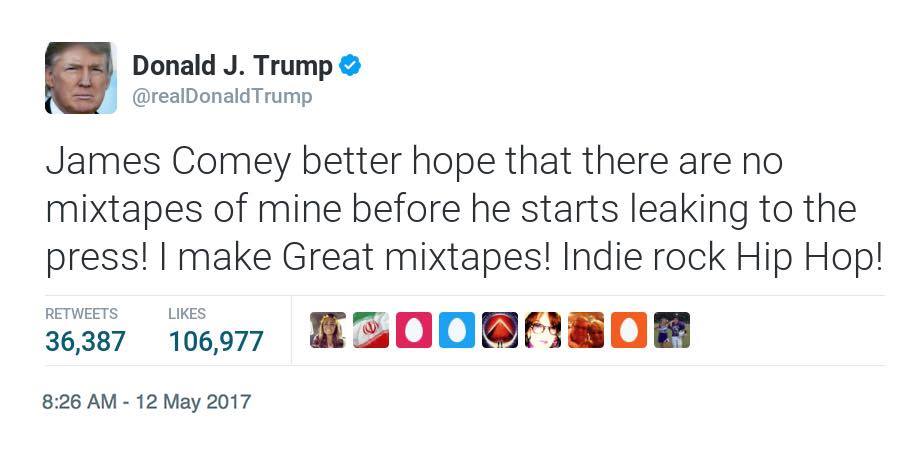
Task: Open the Donald J. Trump display name link
Action: [232, 66]
